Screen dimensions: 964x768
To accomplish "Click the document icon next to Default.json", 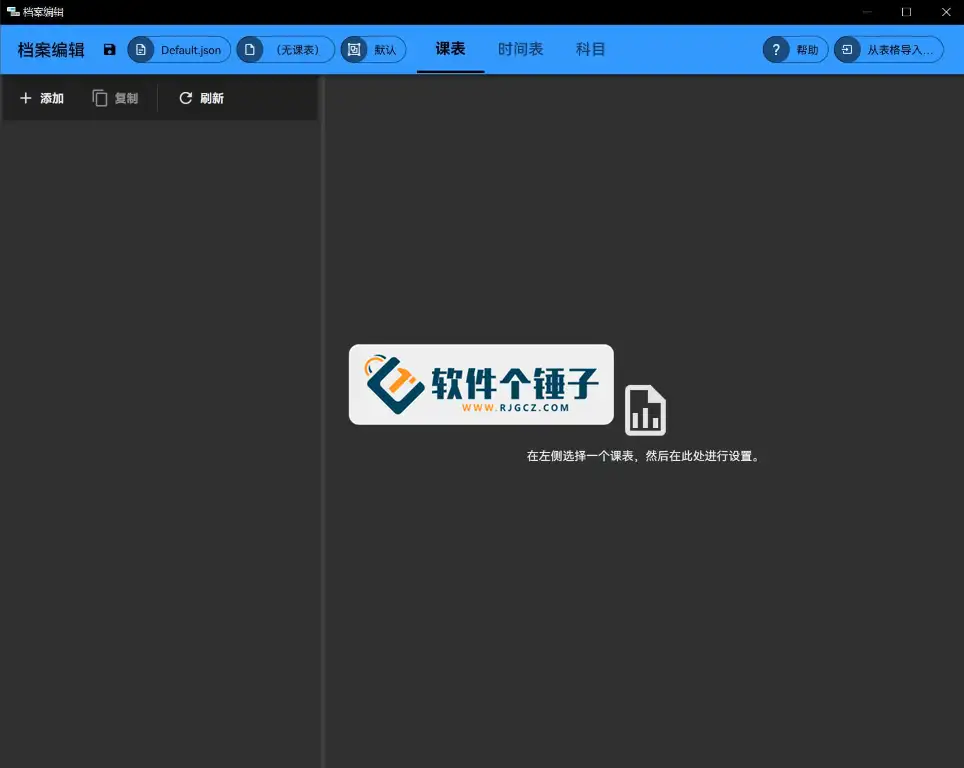I will pyautogui.click(x=142, y=49).
